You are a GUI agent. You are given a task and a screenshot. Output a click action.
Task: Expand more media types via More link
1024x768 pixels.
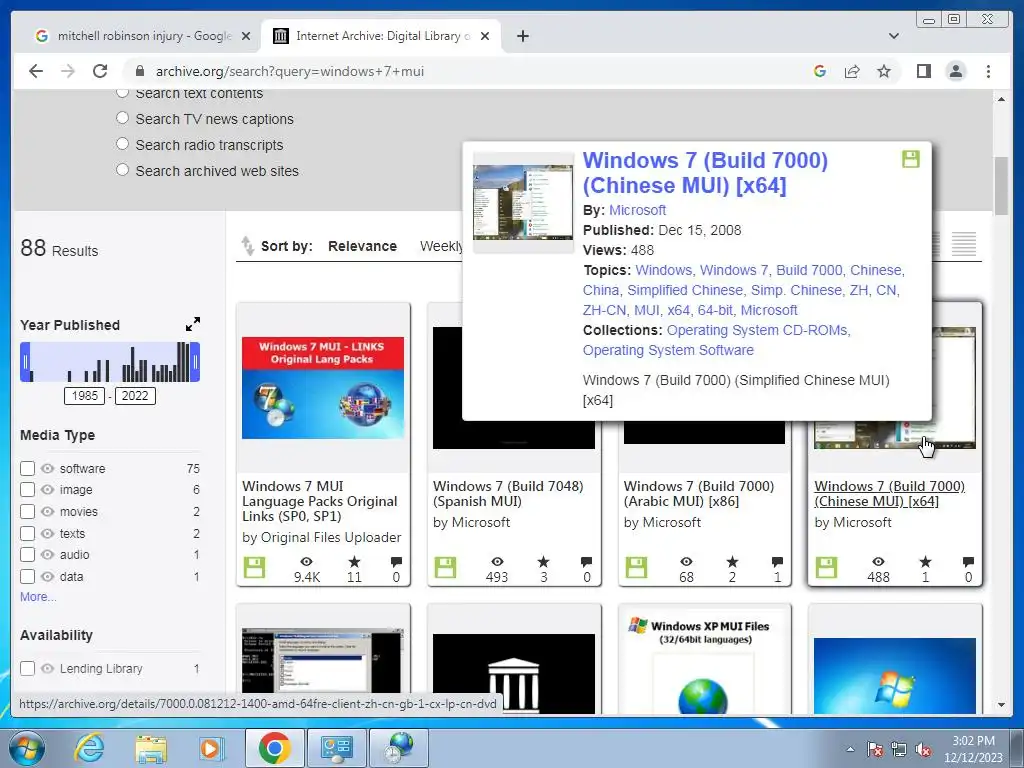pos(38,597)
